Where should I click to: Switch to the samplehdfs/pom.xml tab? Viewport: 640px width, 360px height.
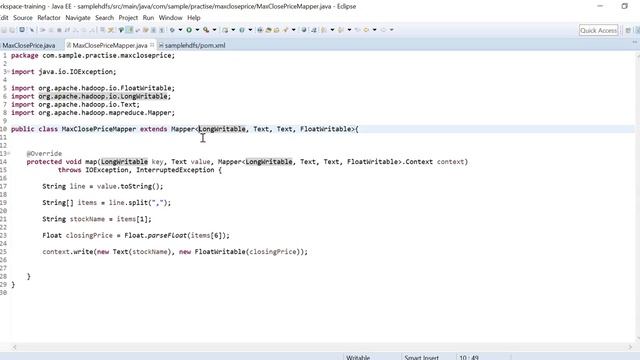tap(191, 45)
